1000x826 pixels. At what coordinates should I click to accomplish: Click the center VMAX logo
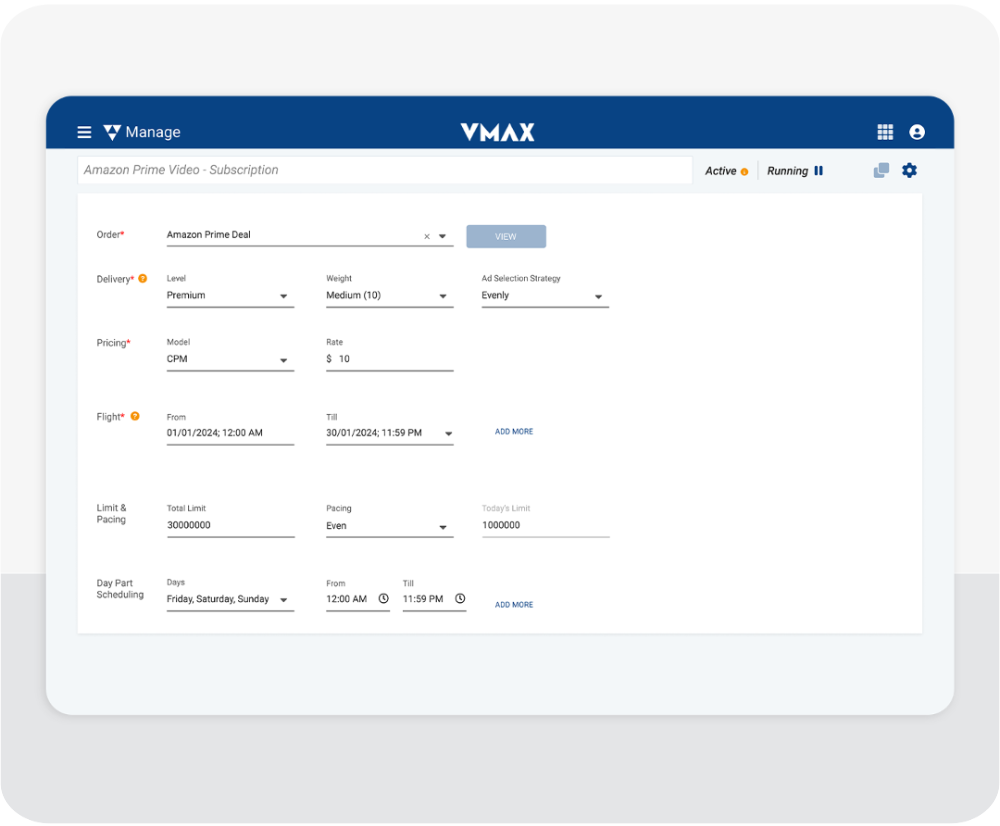pyautogui.click(x=497, y=132)
